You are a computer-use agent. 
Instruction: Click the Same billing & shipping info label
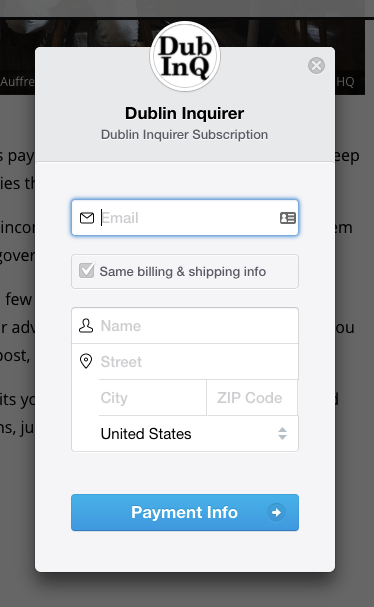pos(183,272)
